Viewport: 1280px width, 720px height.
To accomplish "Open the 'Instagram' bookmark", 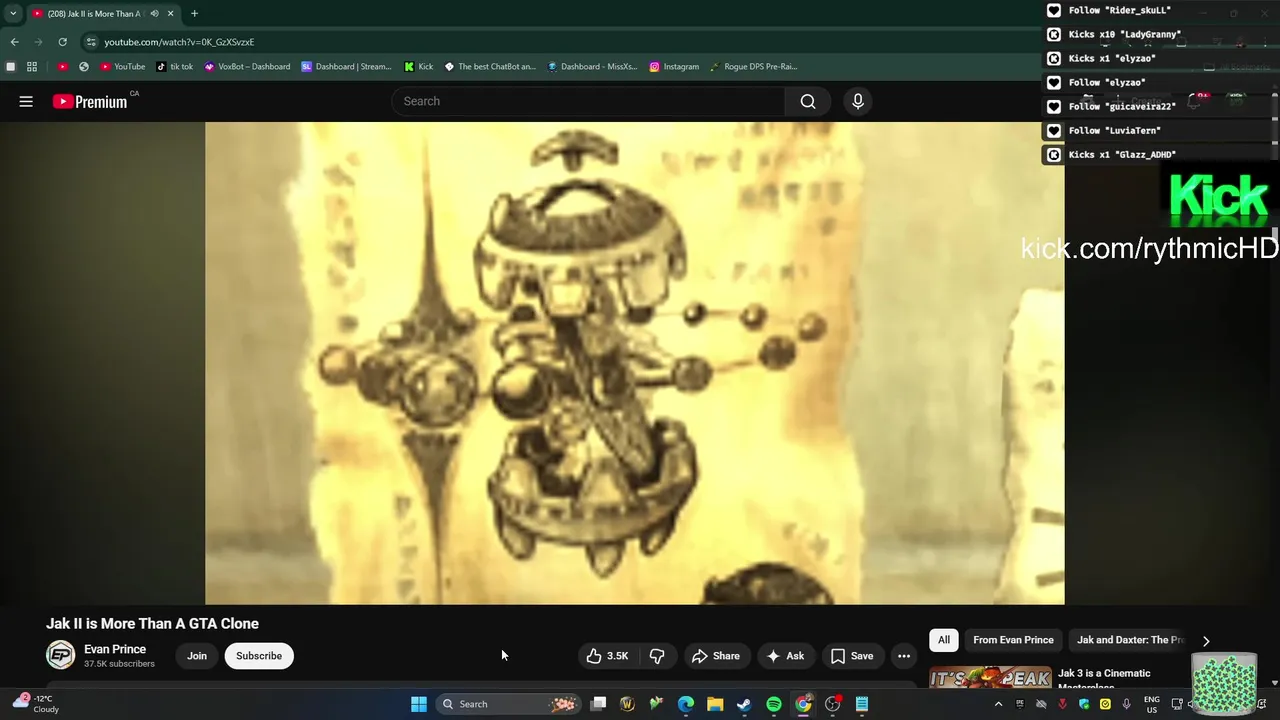I will click(674, 67).
